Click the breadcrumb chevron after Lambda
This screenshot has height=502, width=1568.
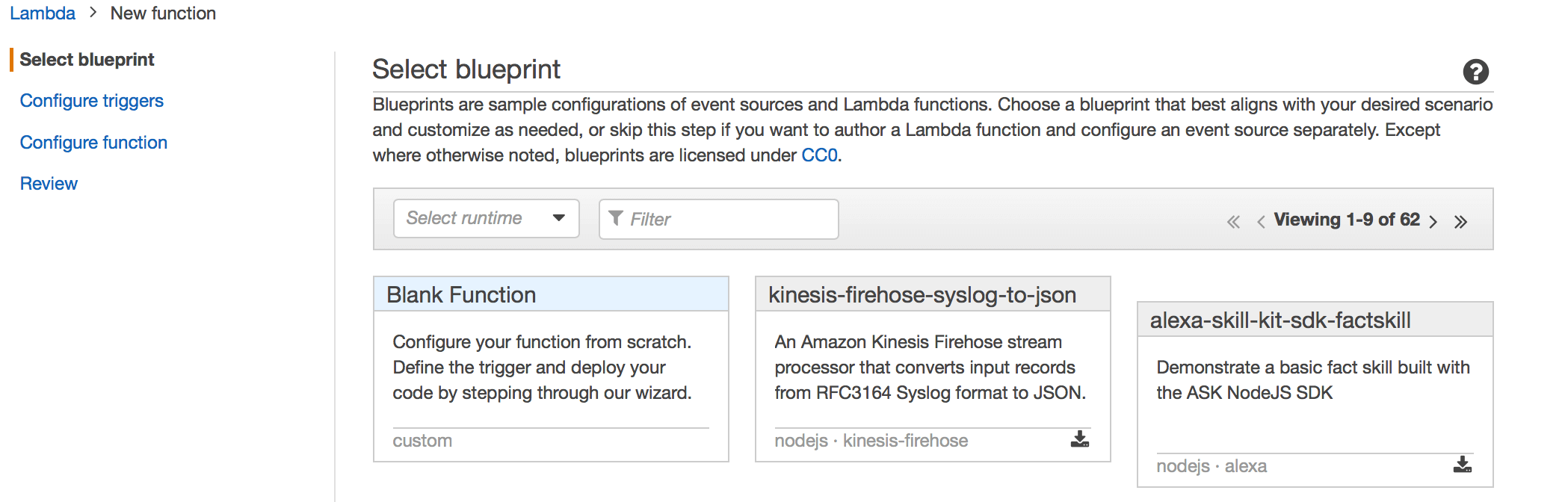(x=93, y=13)
